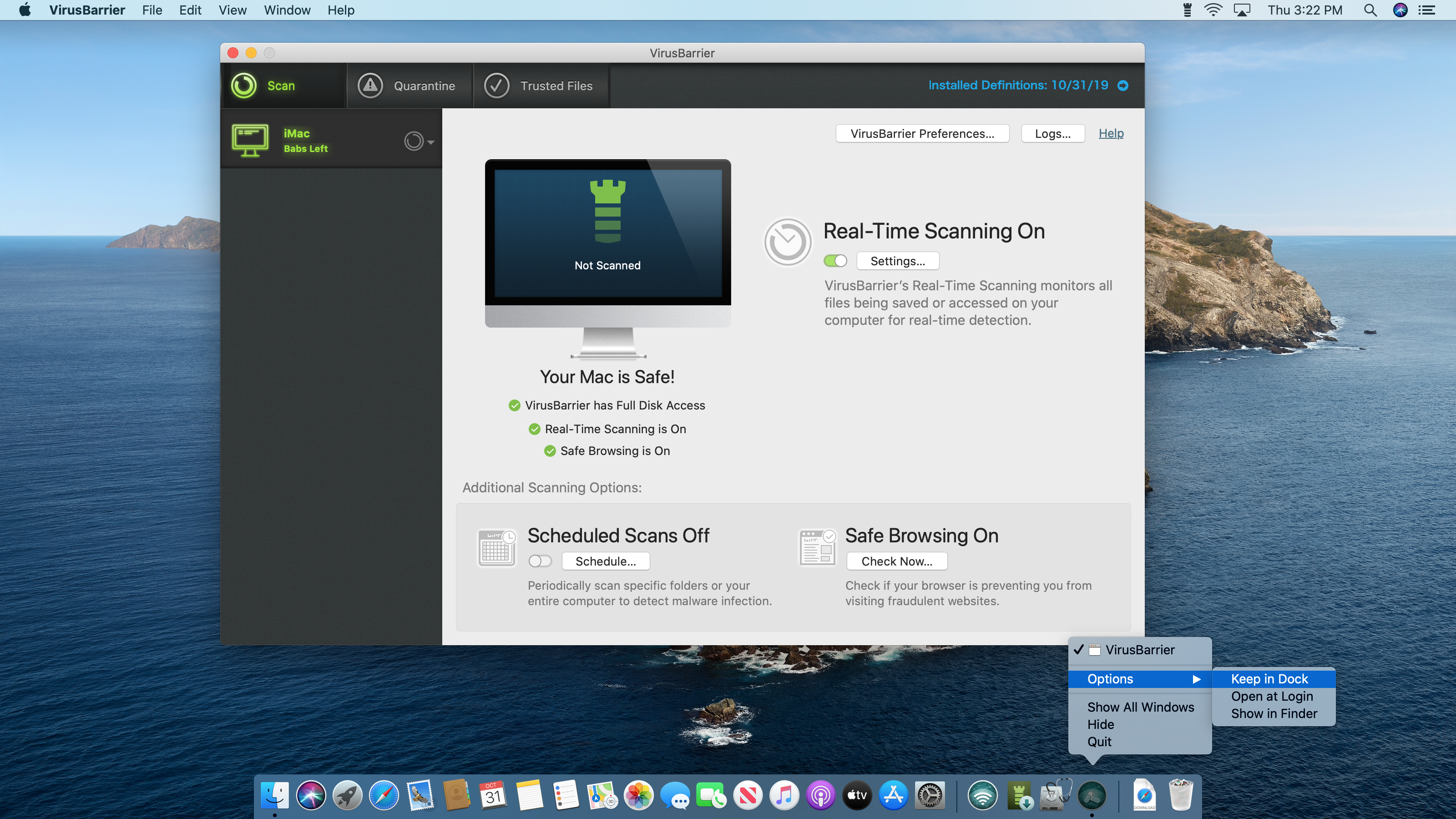Switch to the Trusted Files tab
Image resolution: width=1456 pixels, height=819 pixels.
click(541, 86)
